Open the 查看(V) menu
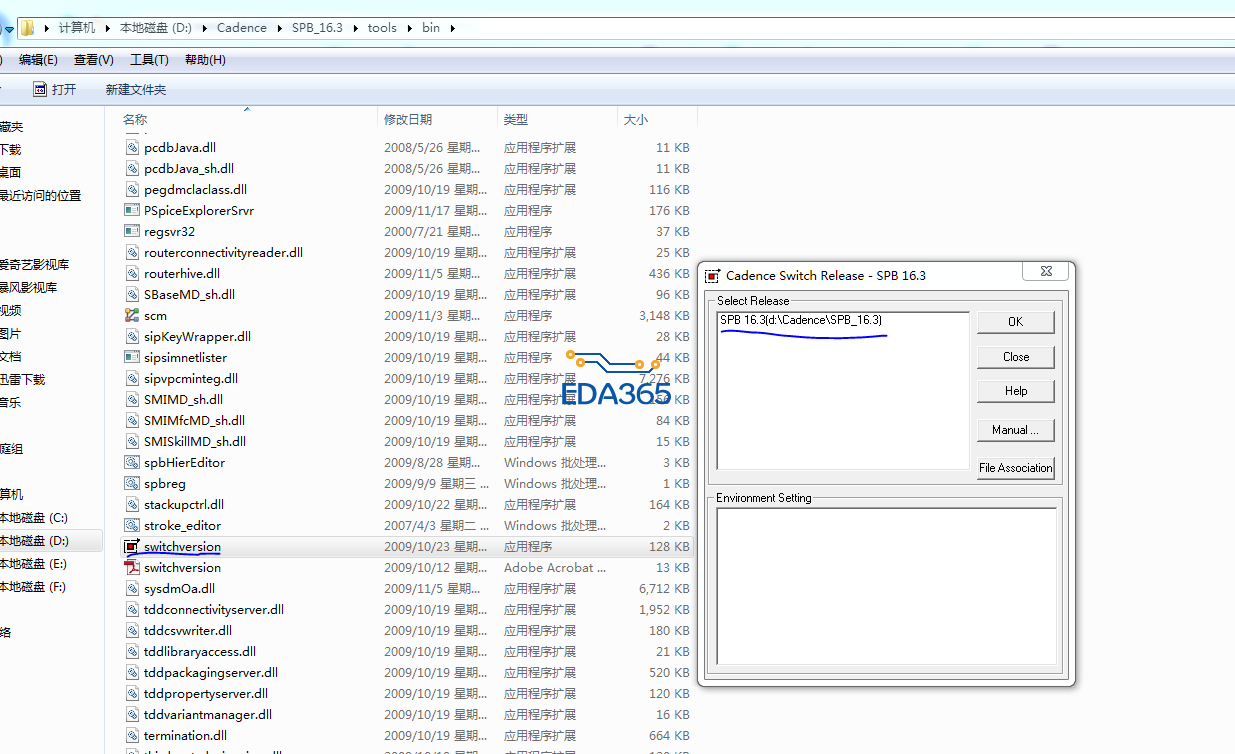Image resolution: width=1235 pixels, height=754 pixels. 94,60
